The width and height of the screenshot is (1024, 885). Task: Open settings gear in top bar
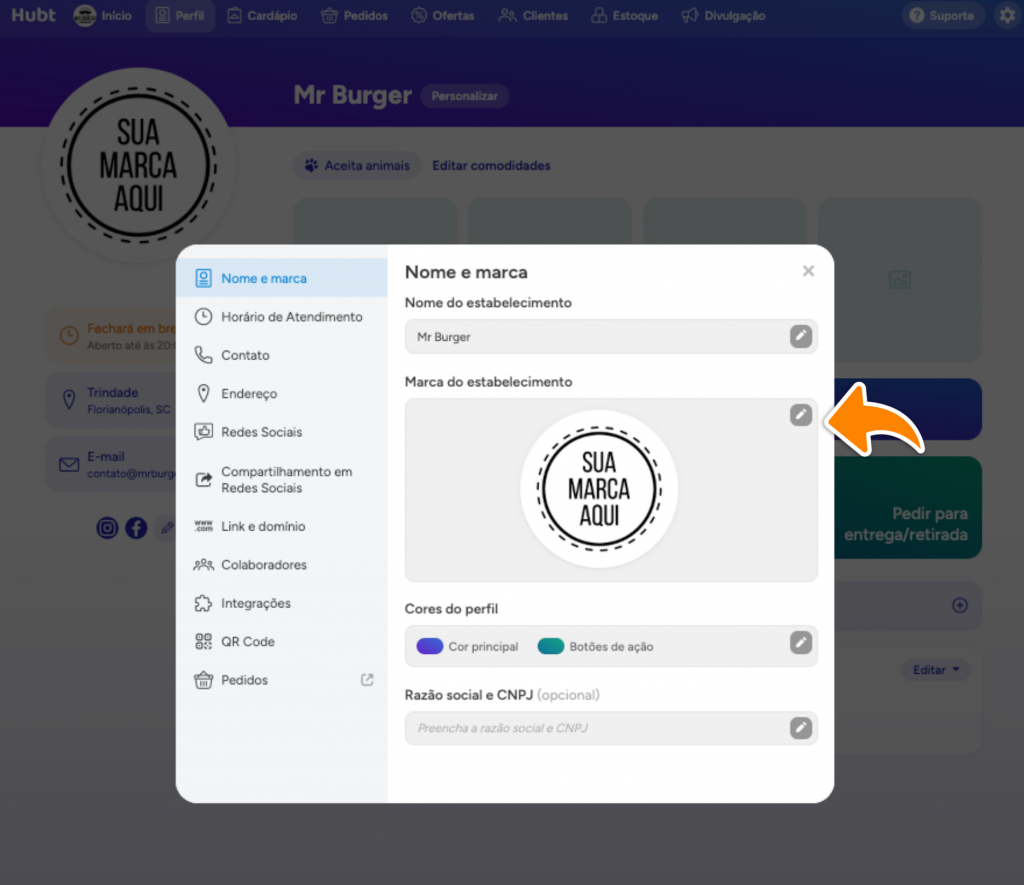(1008, 15)
